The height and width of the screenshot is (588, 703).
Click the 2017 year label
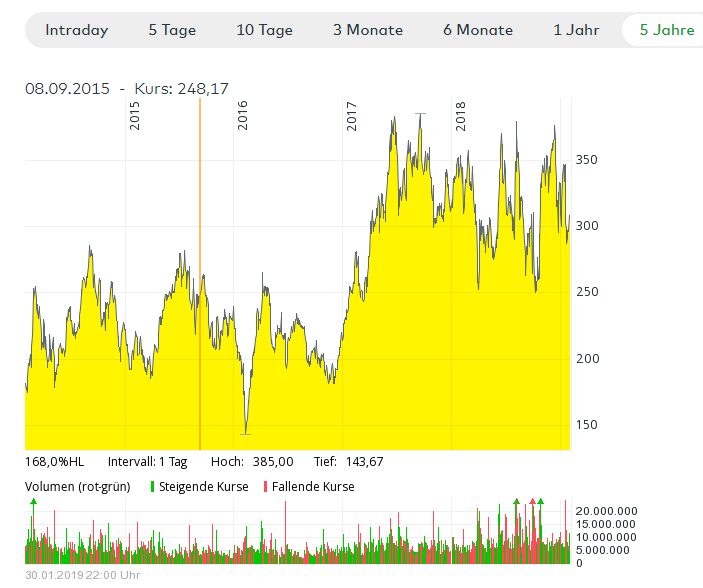pos(352,117)
